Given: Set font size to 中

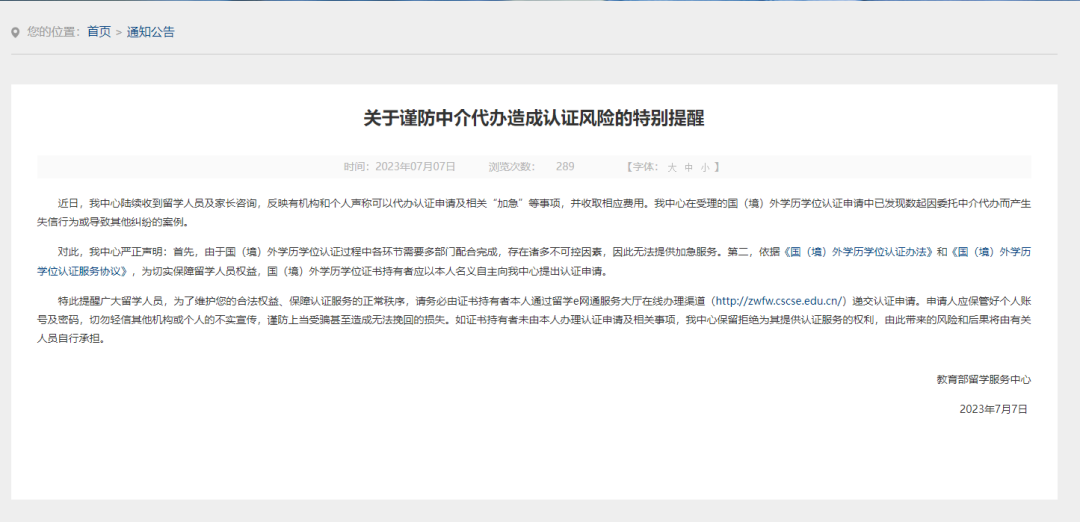Looking at the screenshot, I should tap(688, 167).
